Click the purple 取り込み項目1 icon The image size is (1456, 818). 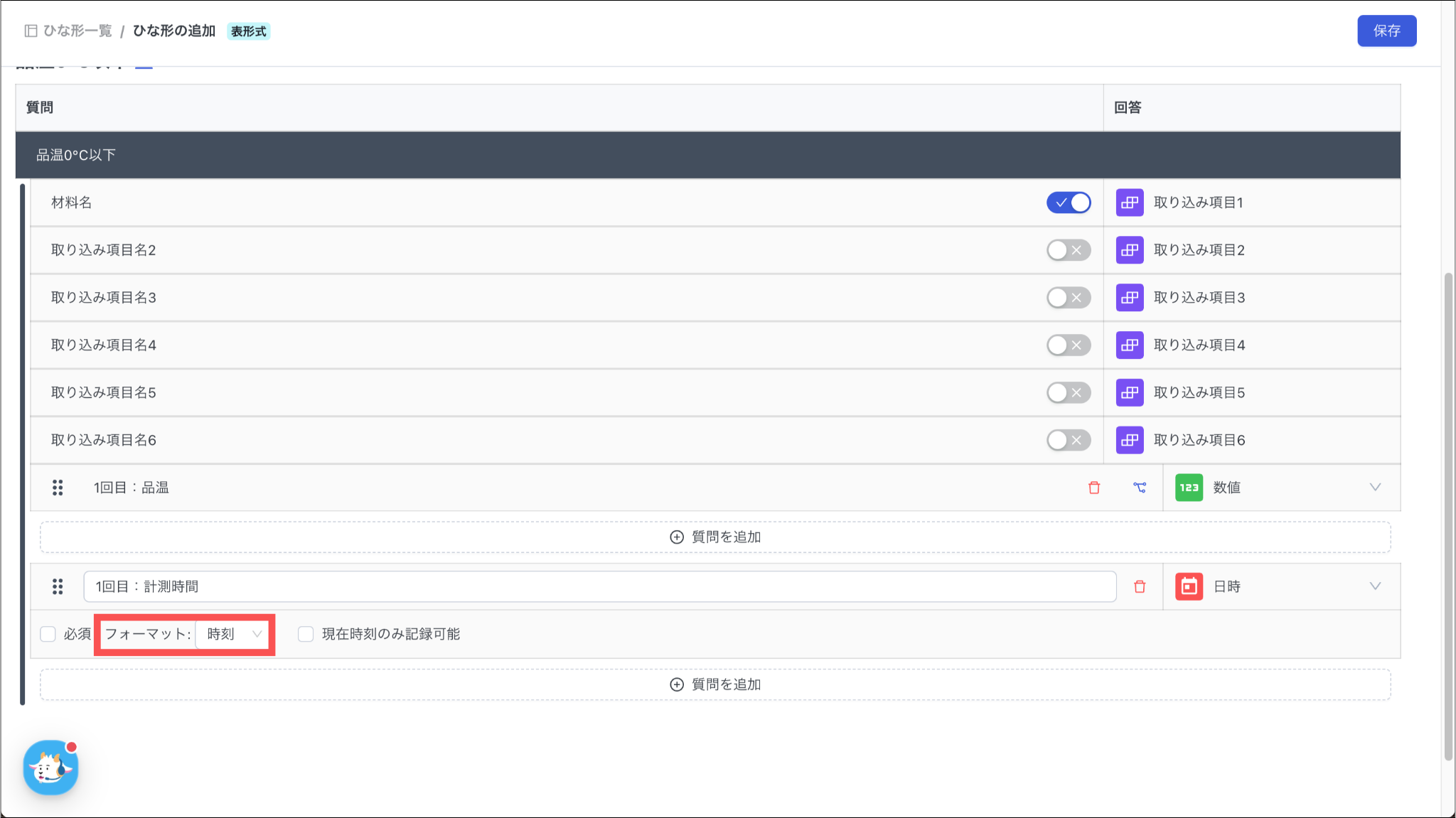point(1130,203)
